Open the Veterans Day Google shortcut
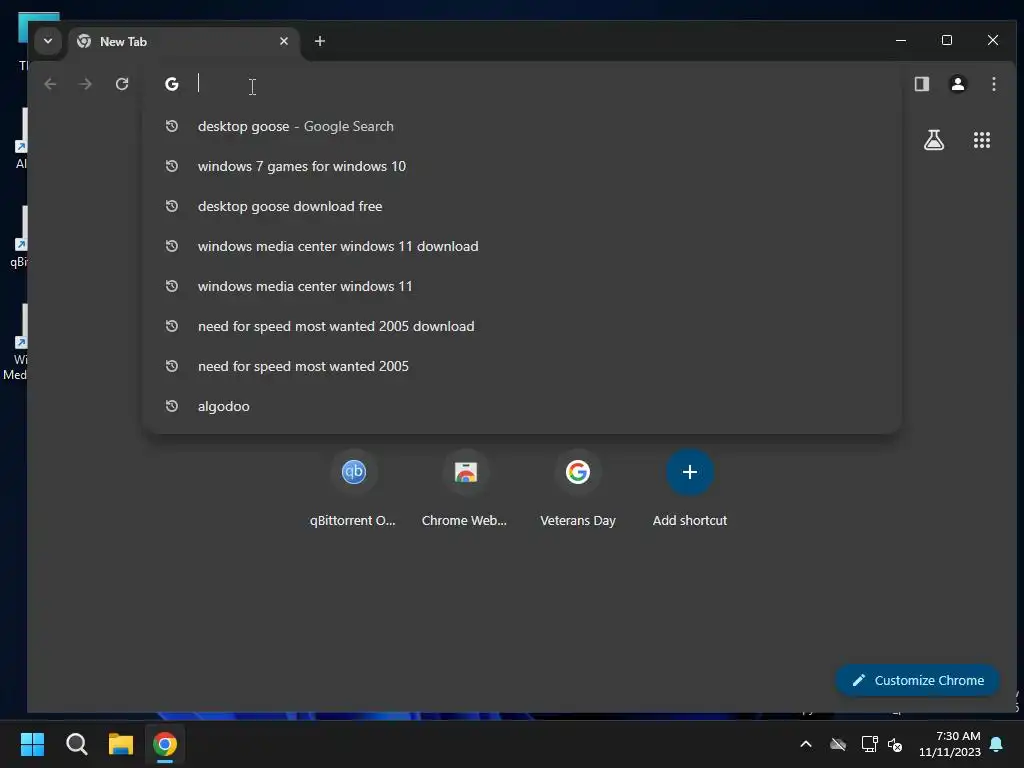The height and width of the screenshot is (768, 1024). click(x=578, y=488)
